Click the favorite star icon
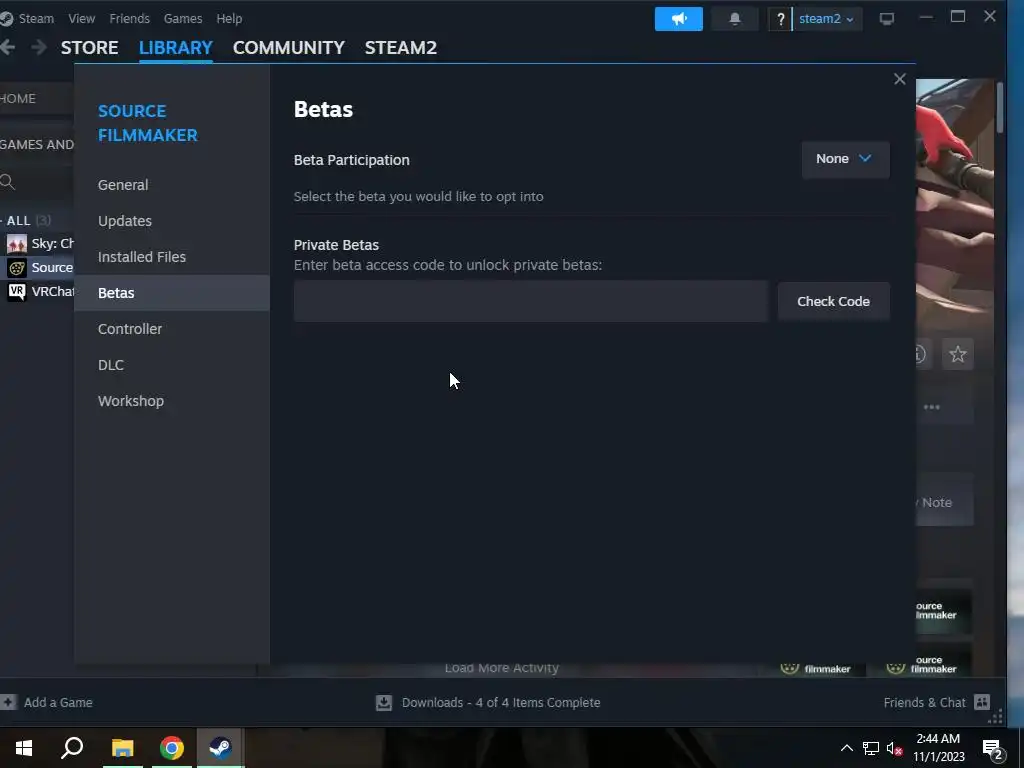 point(957,354)
